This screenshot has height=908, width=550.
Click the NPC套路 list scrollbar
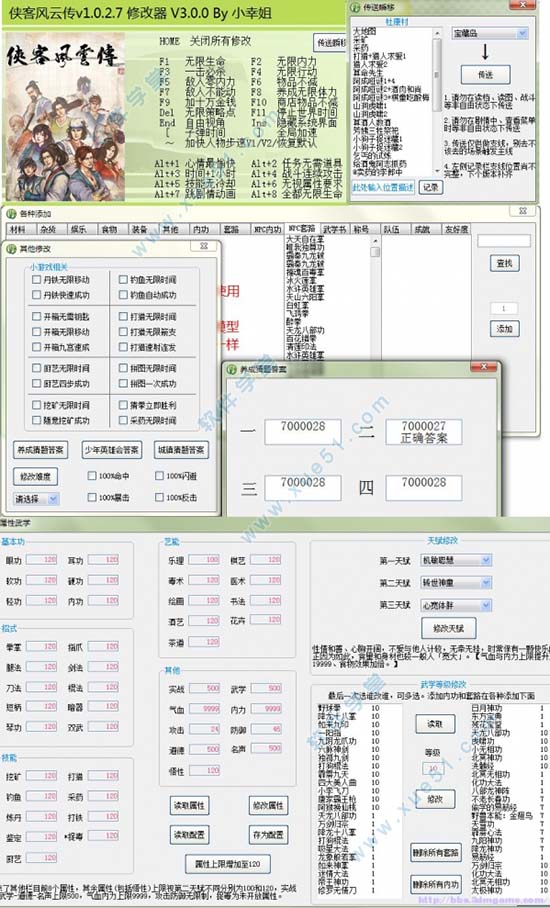375,297
